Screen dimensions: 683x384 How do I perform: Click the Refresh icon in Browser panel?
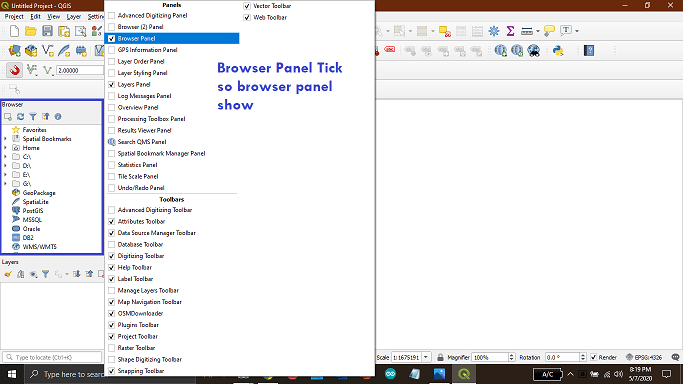(20, 116)
